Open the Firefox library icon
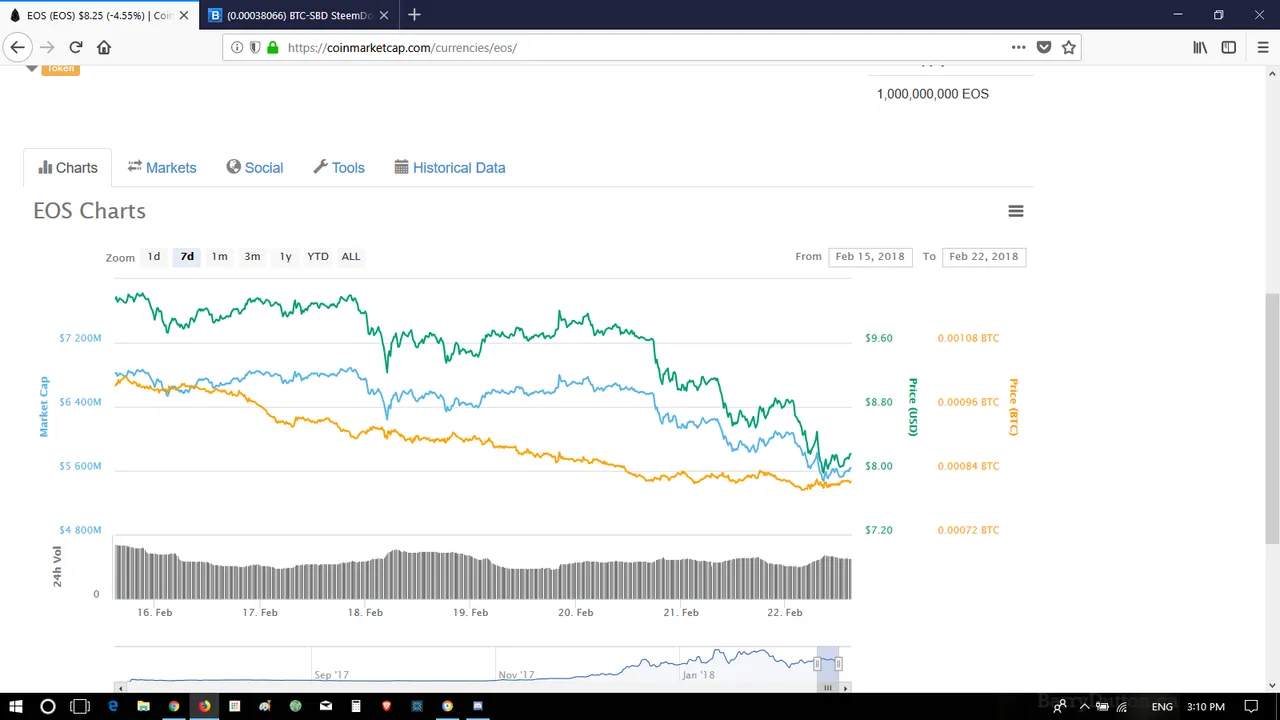1280x720 pixels. point(1200,47)
